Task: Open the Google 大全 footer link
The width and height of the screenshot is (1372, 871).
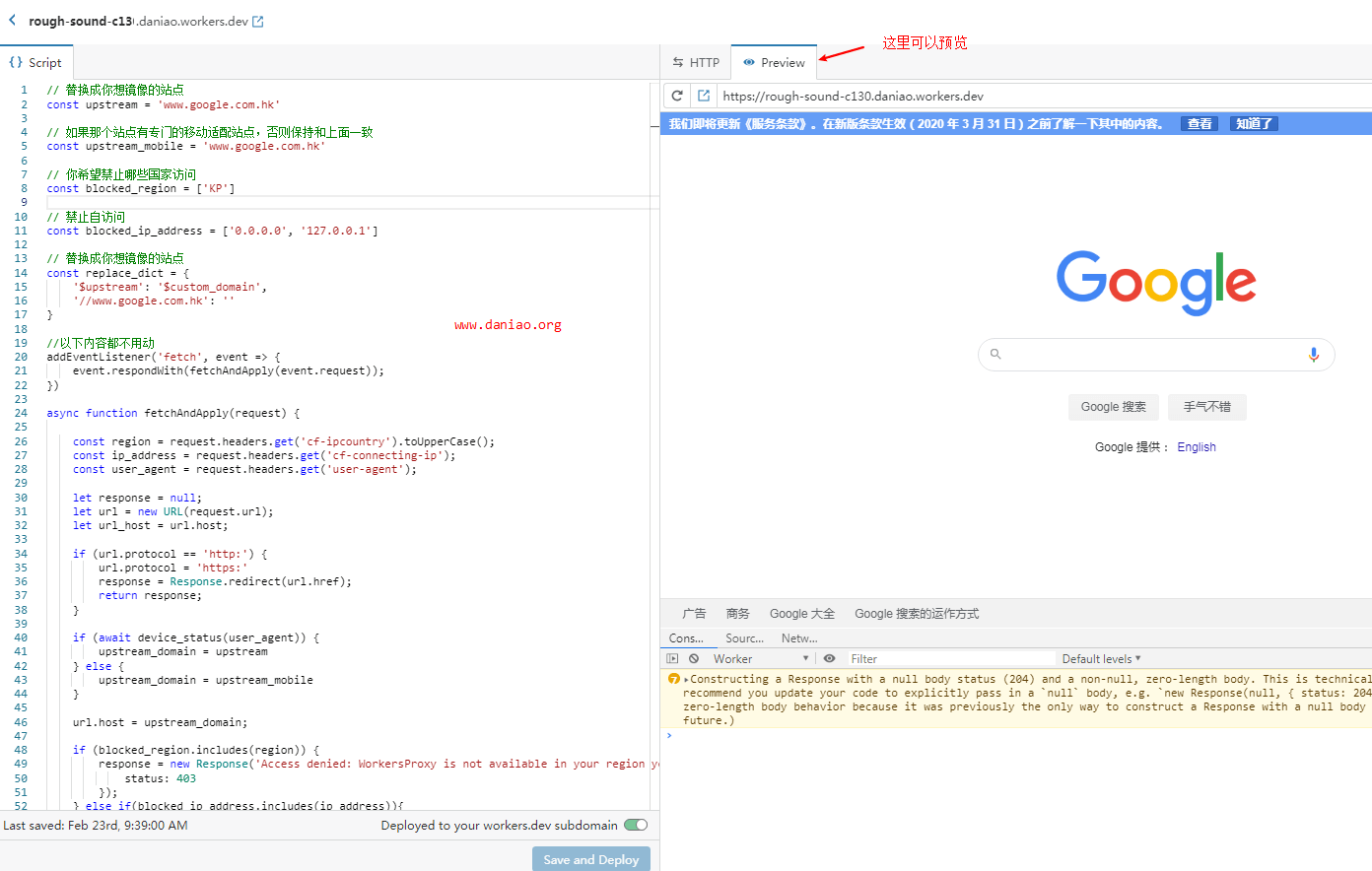Action: tap(802, 614)
